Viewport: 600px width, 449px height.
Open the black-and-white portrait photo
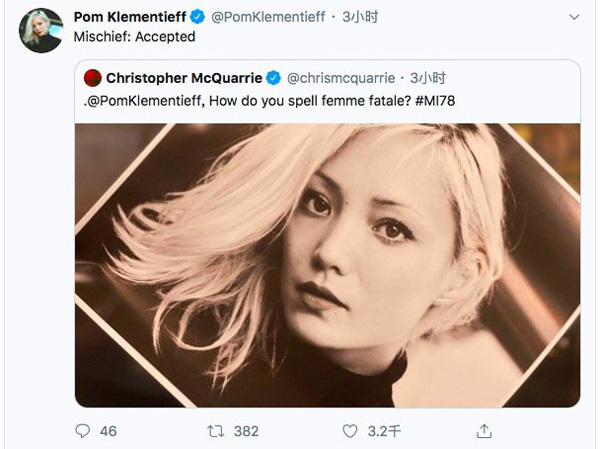click(328, 265)
